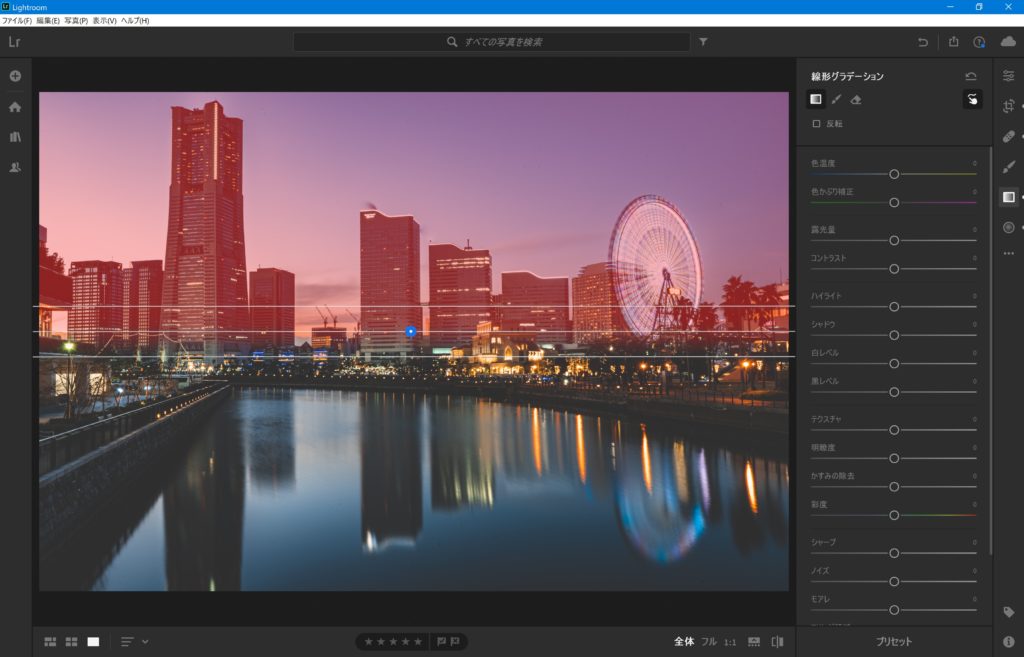
Task: Open the プリセット presets button
Action: click(894, 642)
